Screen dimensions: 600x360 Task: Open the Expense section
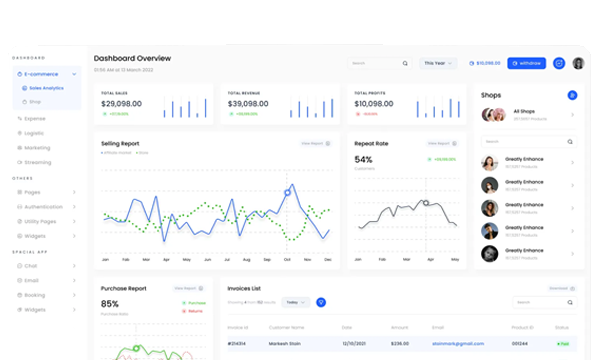(31, 119)
